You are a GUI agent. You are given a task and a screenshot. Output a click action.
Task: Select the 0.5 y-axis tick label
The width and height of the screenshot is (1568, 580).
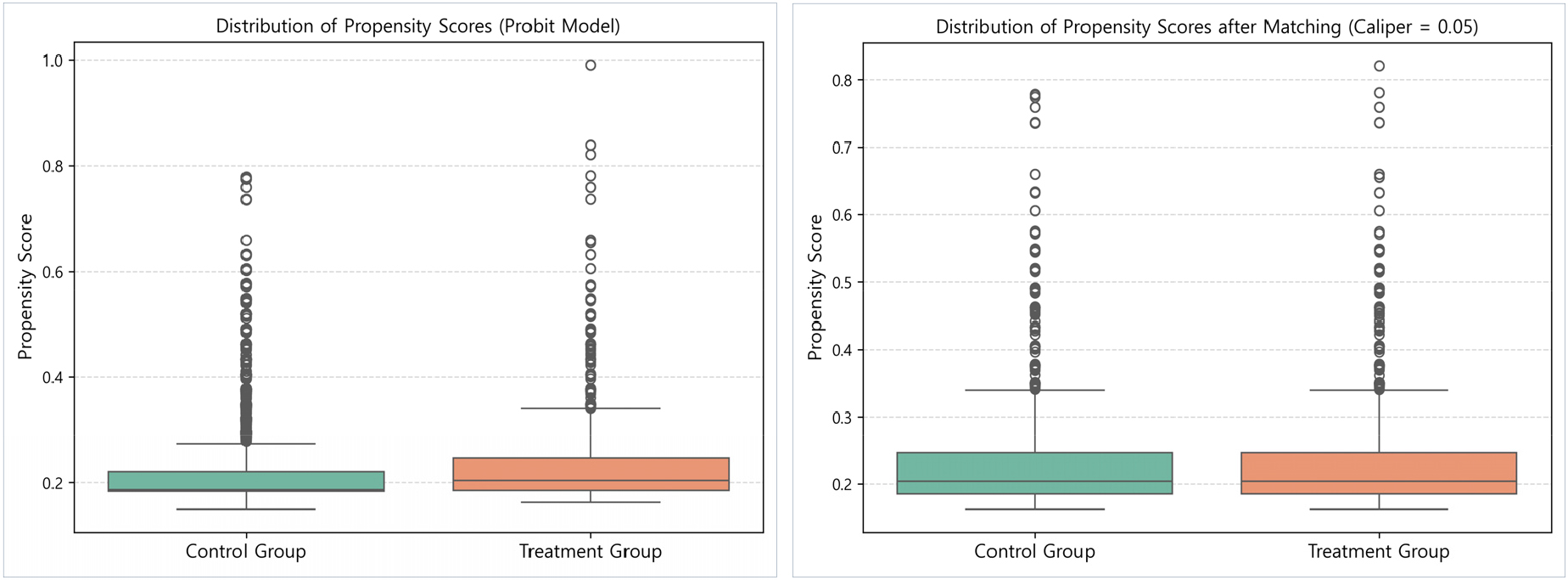pyautogui.click(x=841, y=283)
